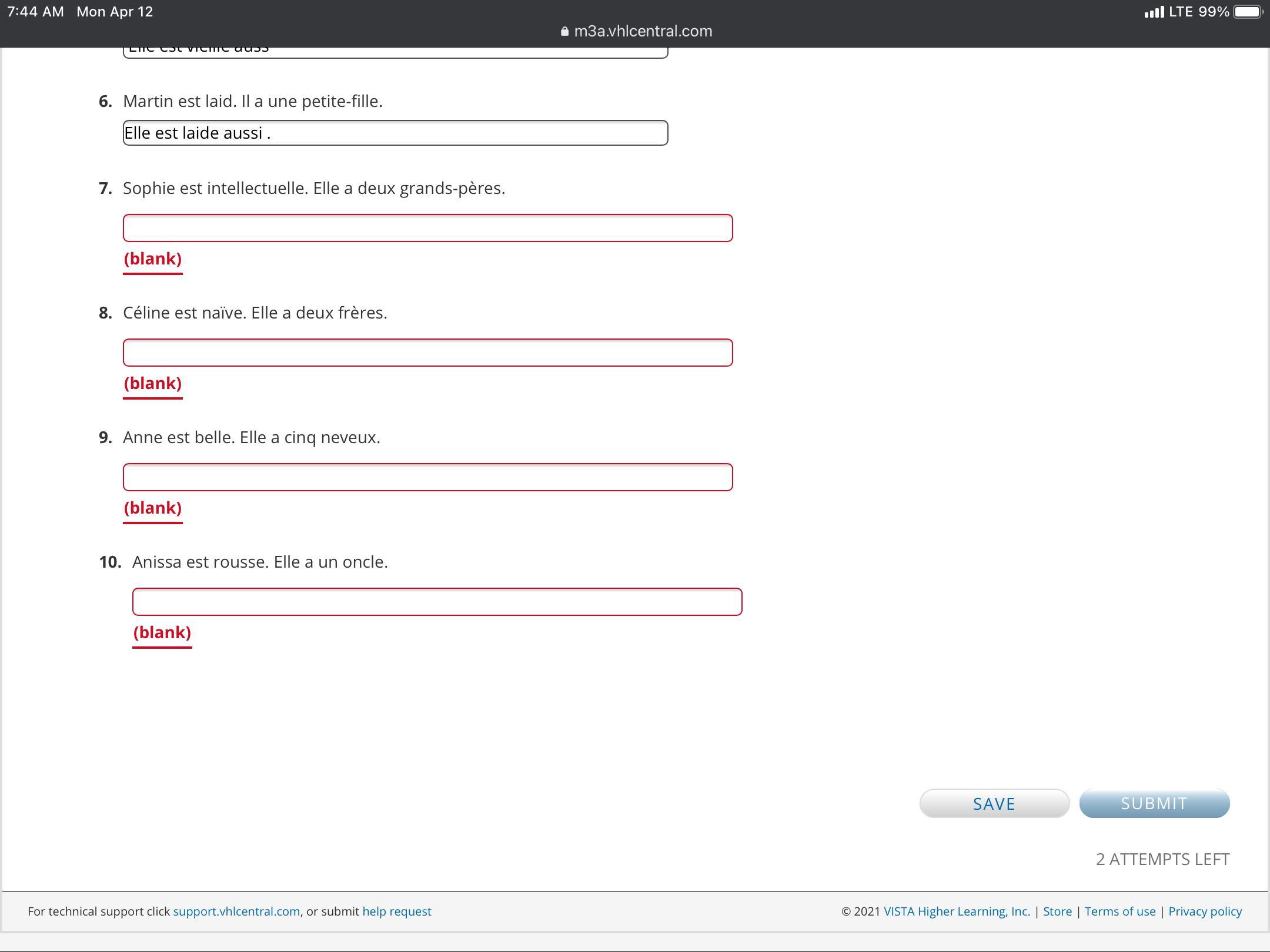Open the Terms of use link

coord(1120,911)
